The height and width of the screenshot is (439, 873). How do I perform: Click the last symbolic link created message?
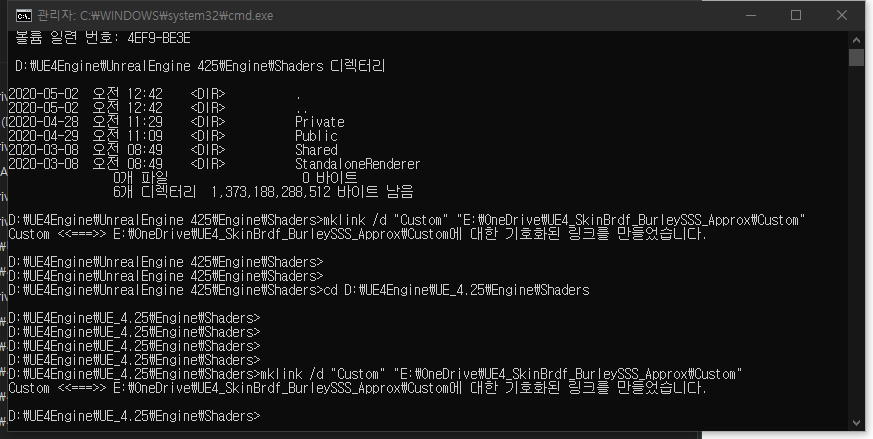357,388
